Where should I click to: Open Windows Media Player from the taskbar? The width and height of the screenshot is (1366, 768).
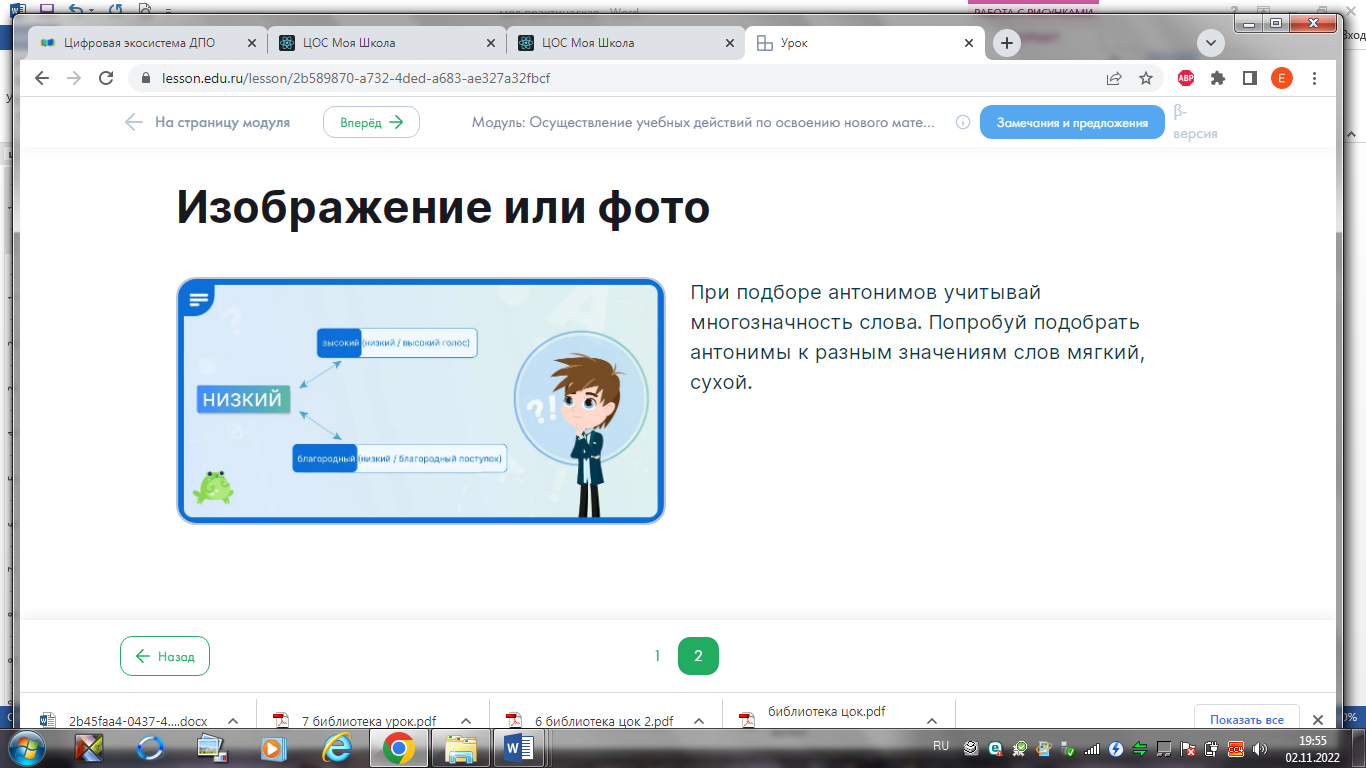(272, 747)
